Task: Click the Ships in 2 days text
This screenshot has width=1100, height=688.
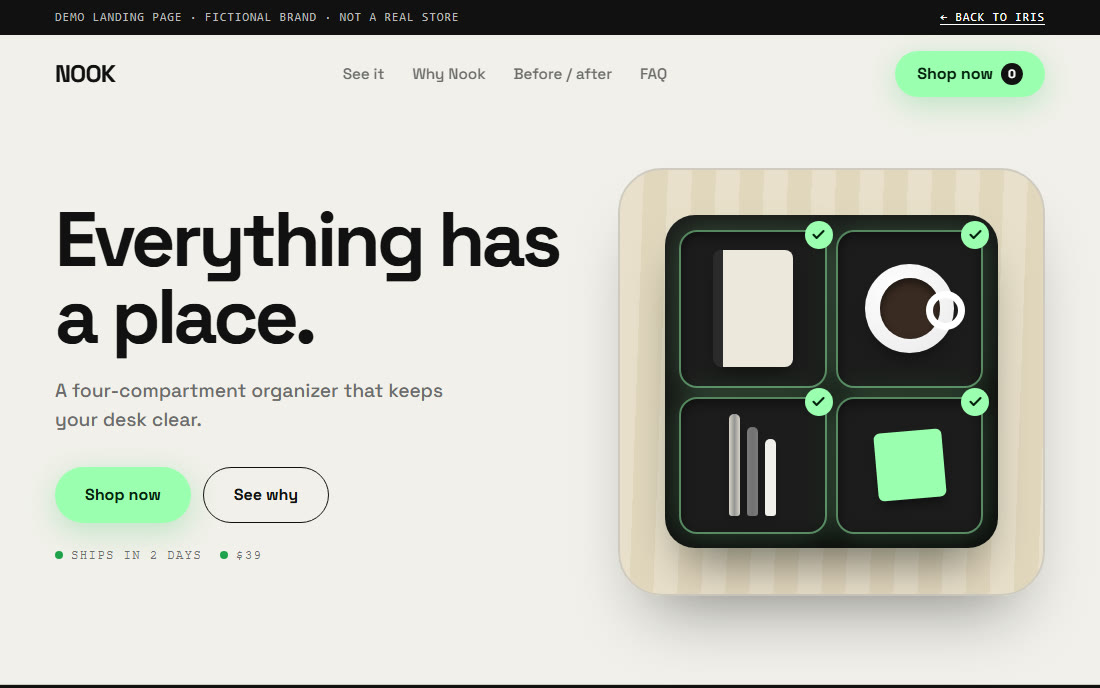Action: 136,555
